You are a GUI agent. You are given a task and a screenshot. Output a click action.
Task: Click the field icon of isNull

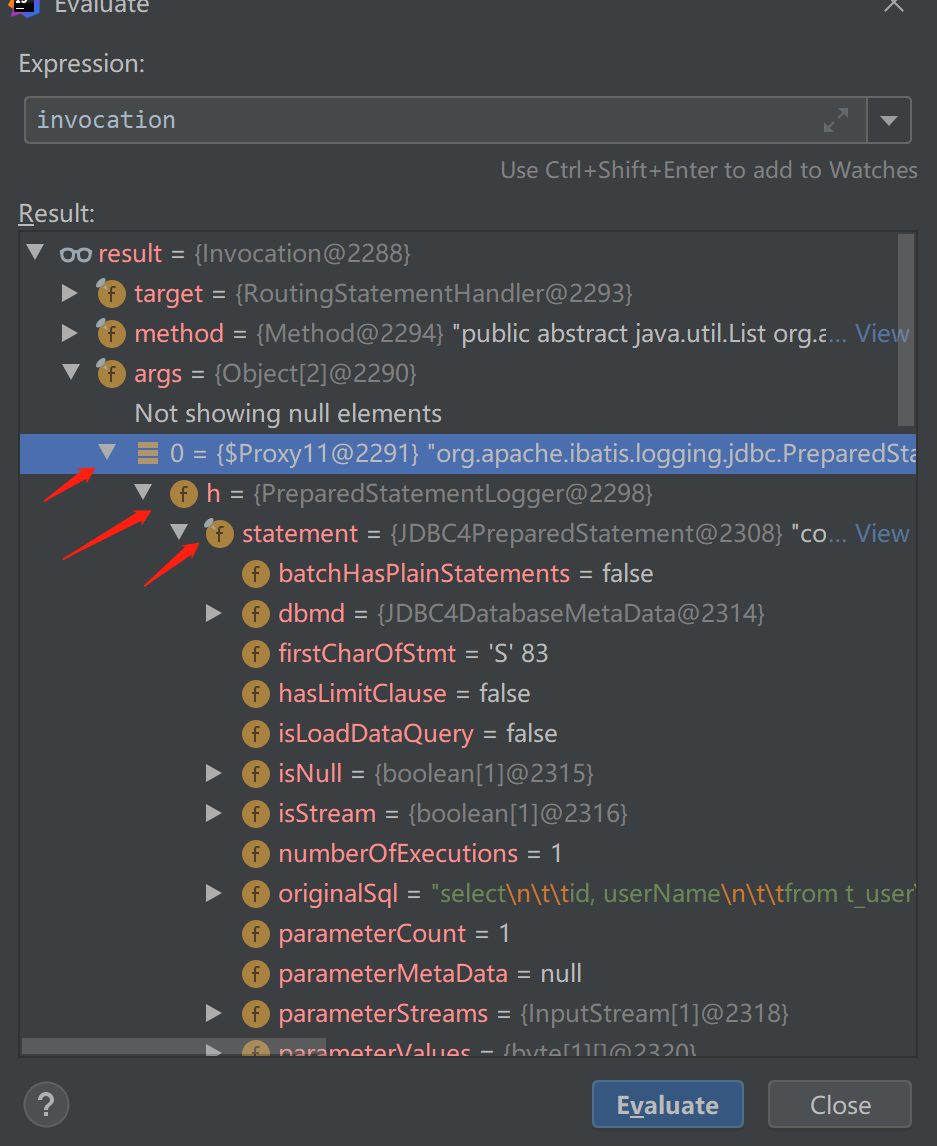pyautogui.click(x=256, y=773)
